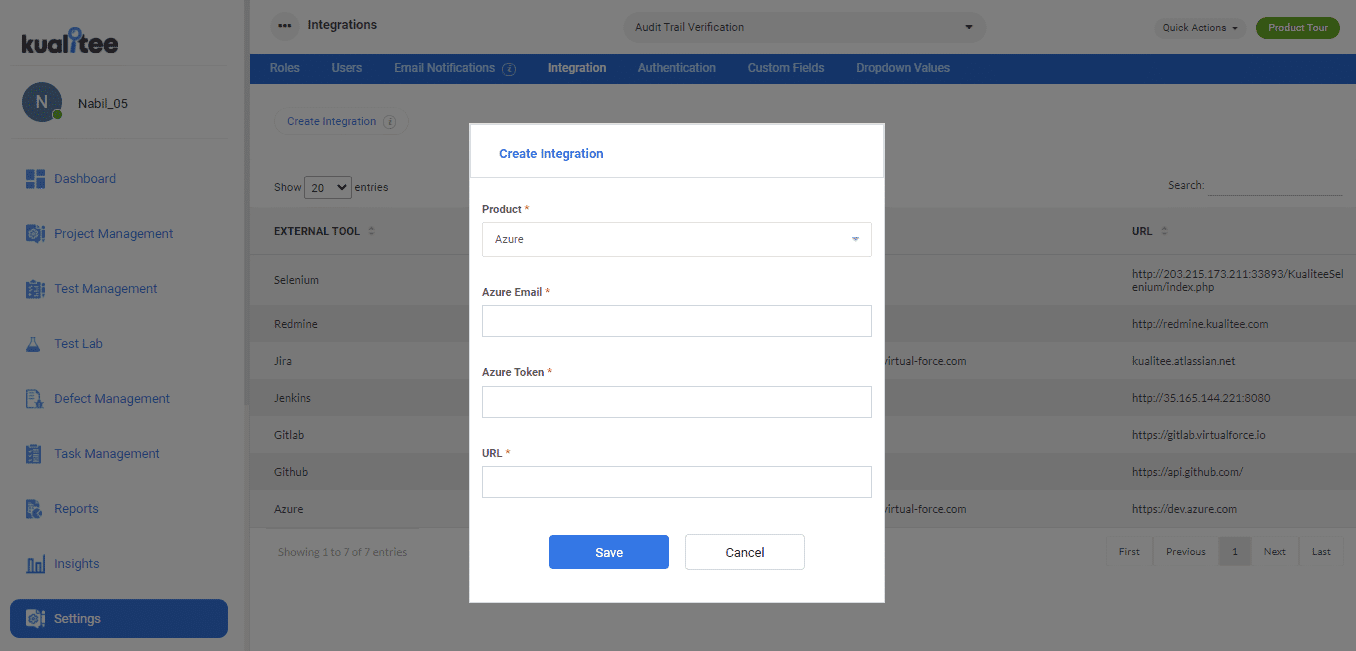Click info icon in Create Integration button
The width and height of the screenshot is (1356, 651).
pyautogui.click(x=390, y=122)
